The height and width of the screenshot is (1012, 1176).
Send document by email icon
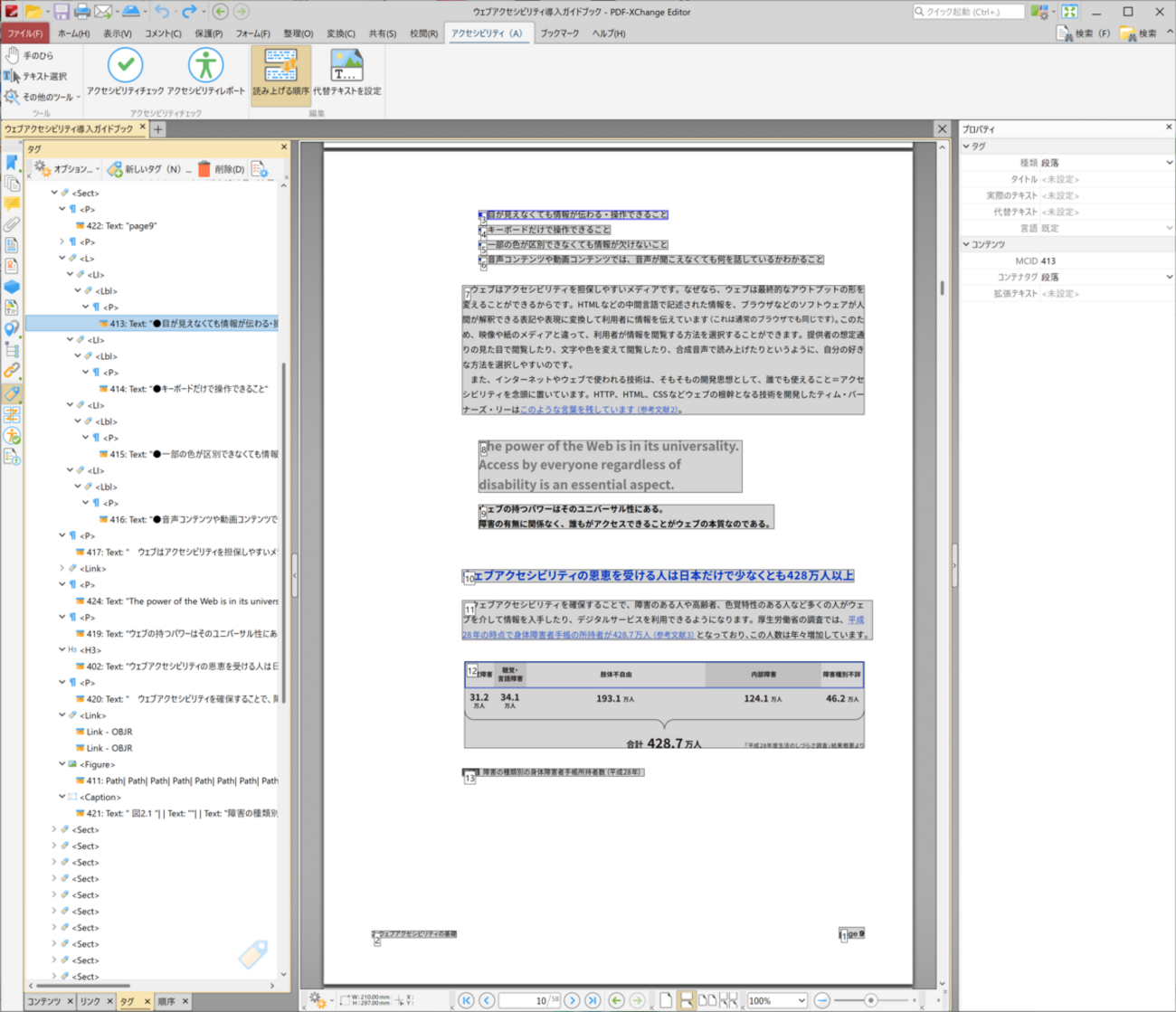(x=103, y=12)
